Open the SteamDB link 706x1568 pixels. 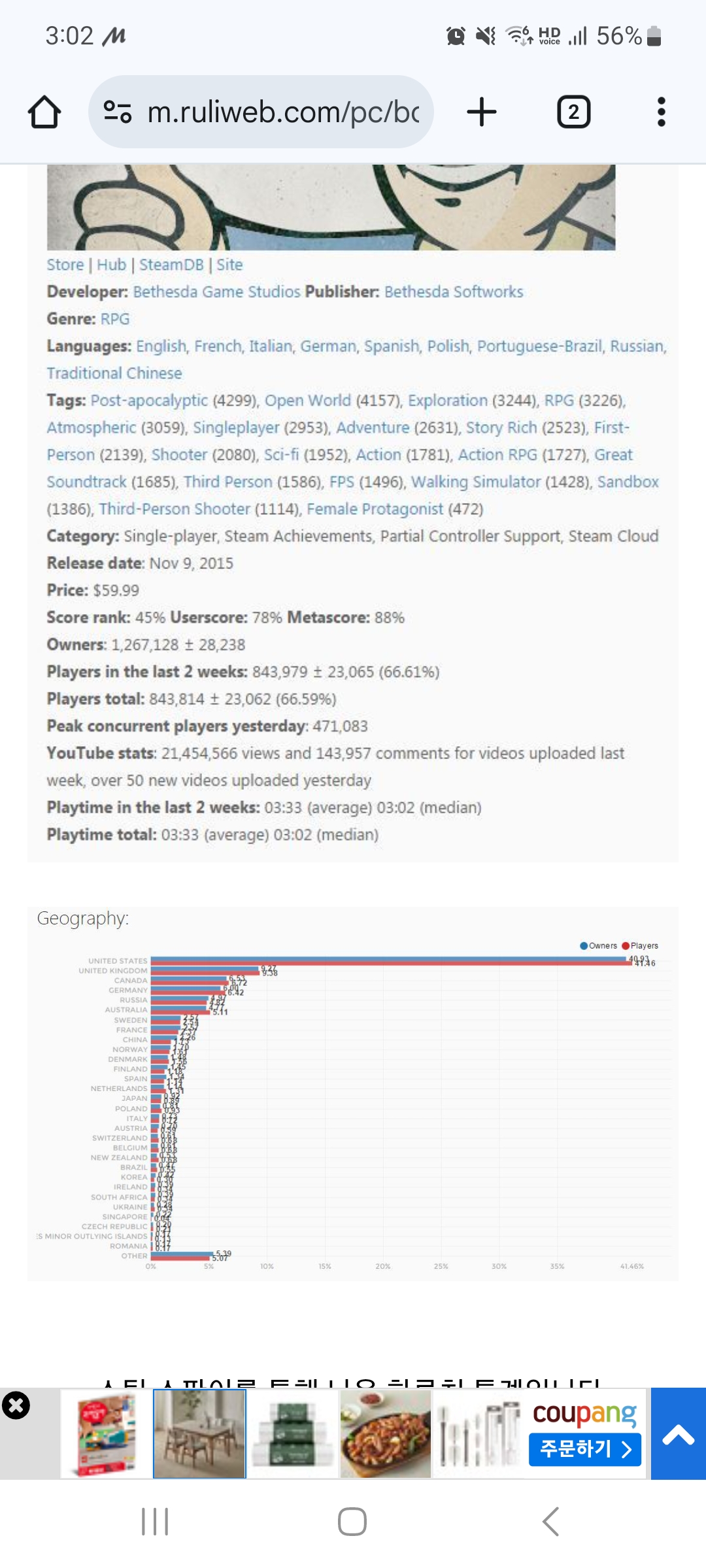[171, 265]
